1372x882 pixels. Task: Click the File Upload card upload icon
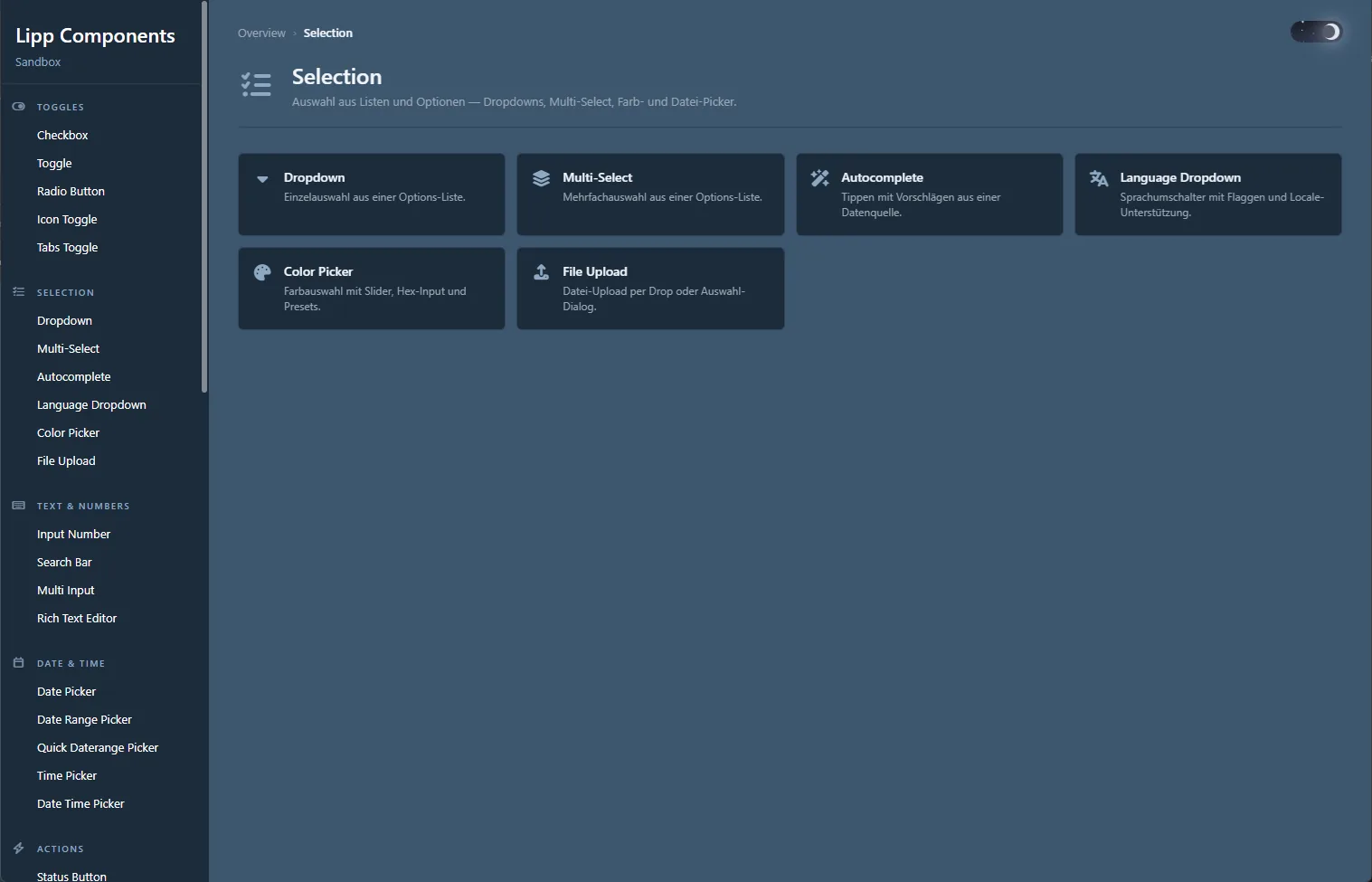click(x=541, y=272)
